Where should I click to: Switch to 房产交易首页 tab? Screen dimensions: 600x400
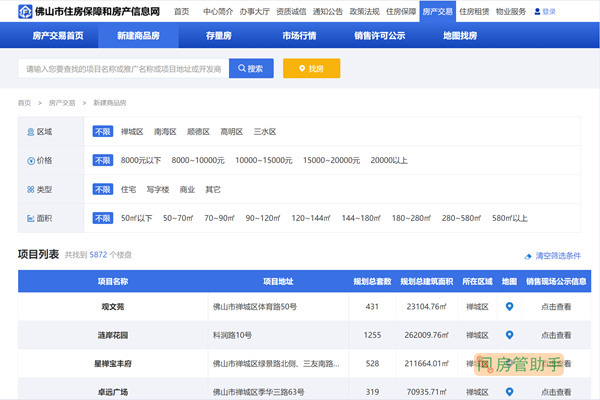tap(58, 36)
